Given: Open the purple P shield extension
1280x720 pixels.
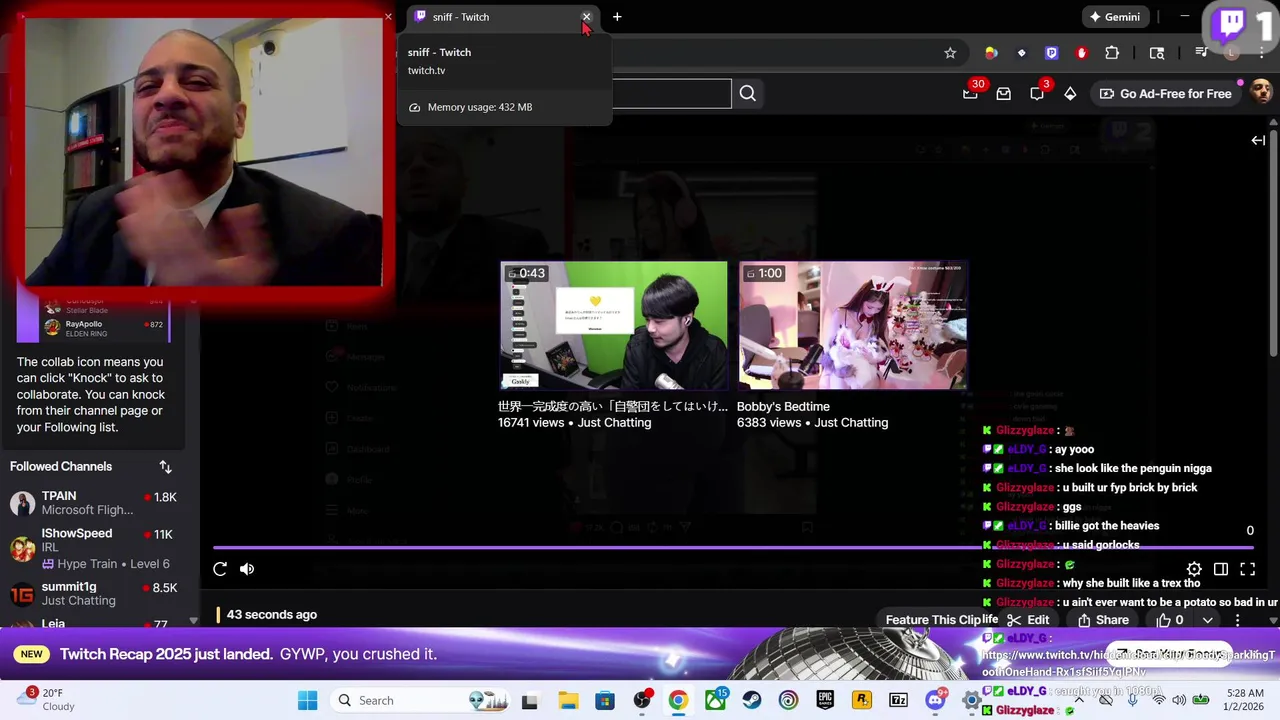Looking at the screenshot, I should (1051, 53).
